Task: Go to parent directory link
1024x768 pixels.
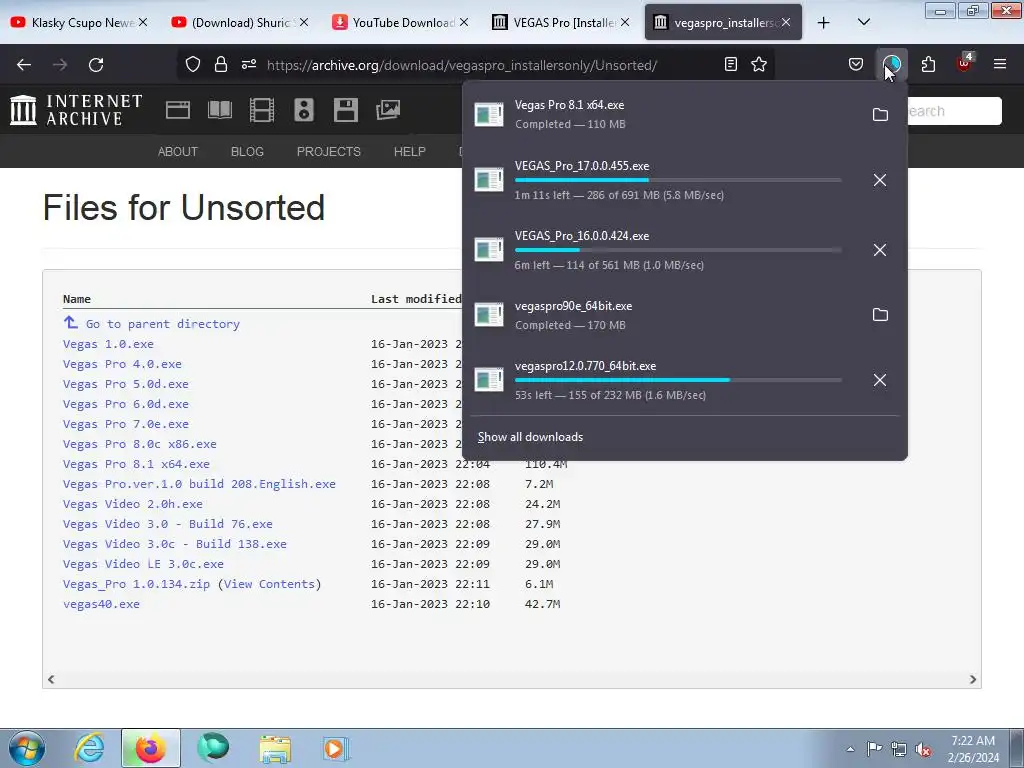Action: [163, 324]
